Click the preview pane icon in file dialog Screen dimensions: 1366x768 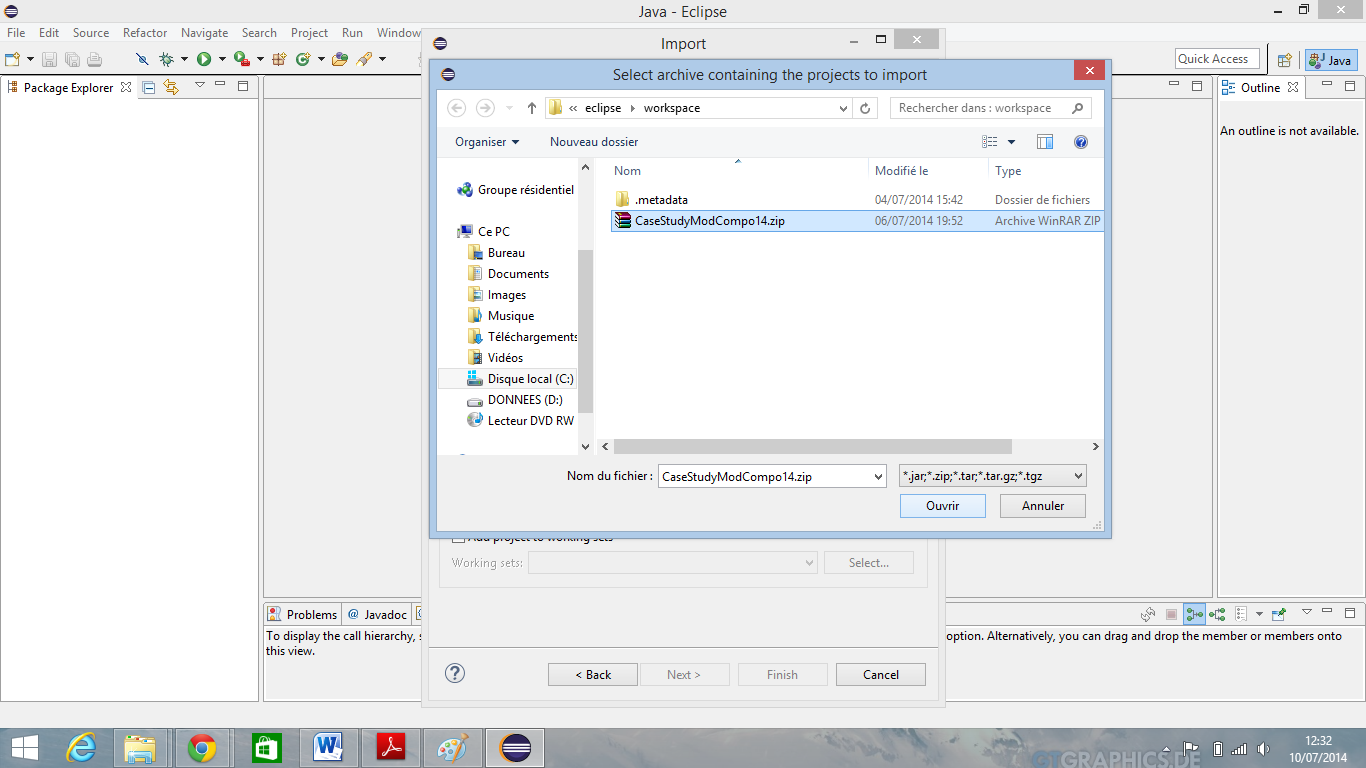1045,142
